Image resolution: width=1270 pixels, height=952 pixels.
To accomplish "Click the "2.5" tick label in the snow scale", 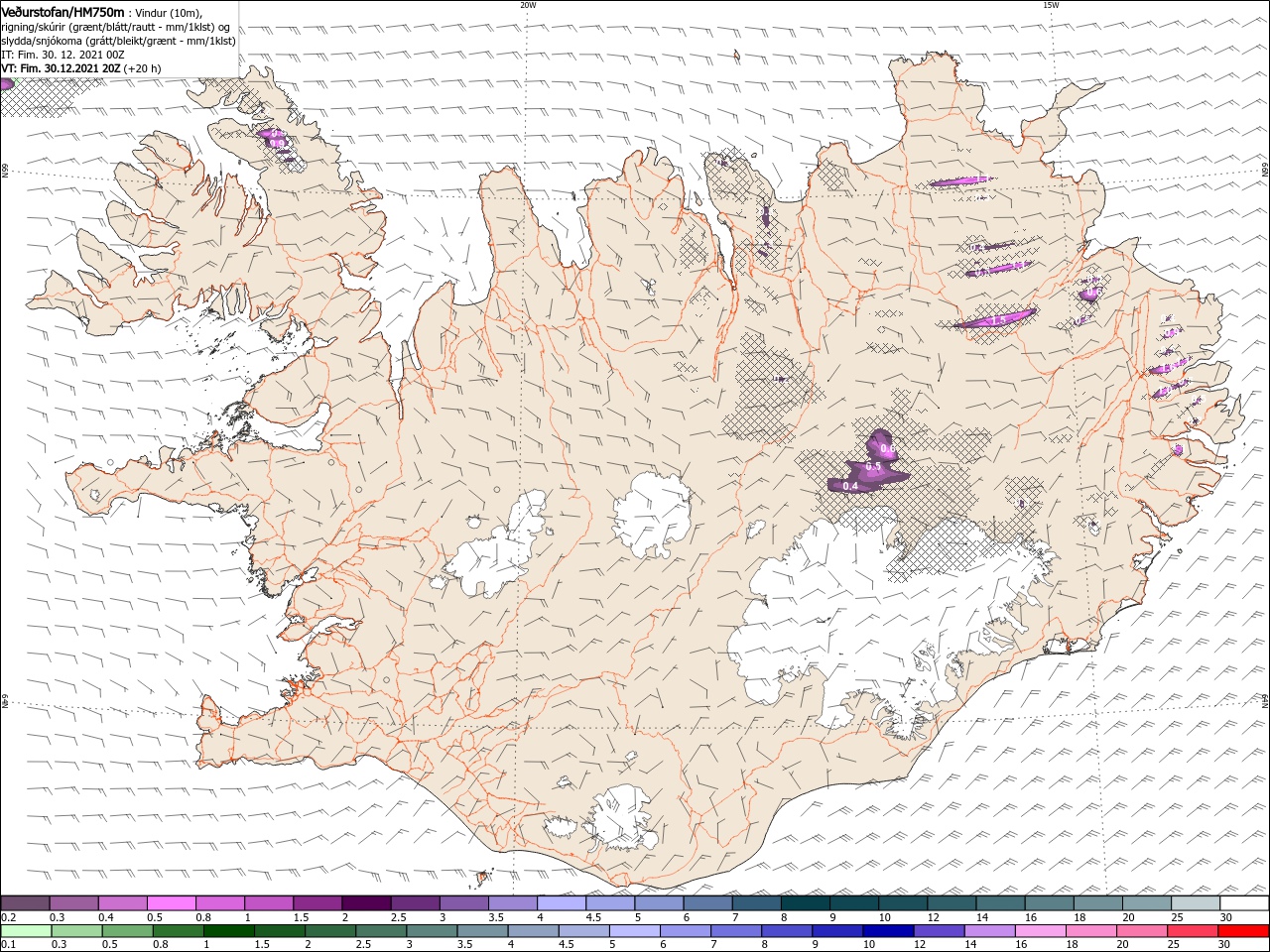I will (x=399, y=917).
